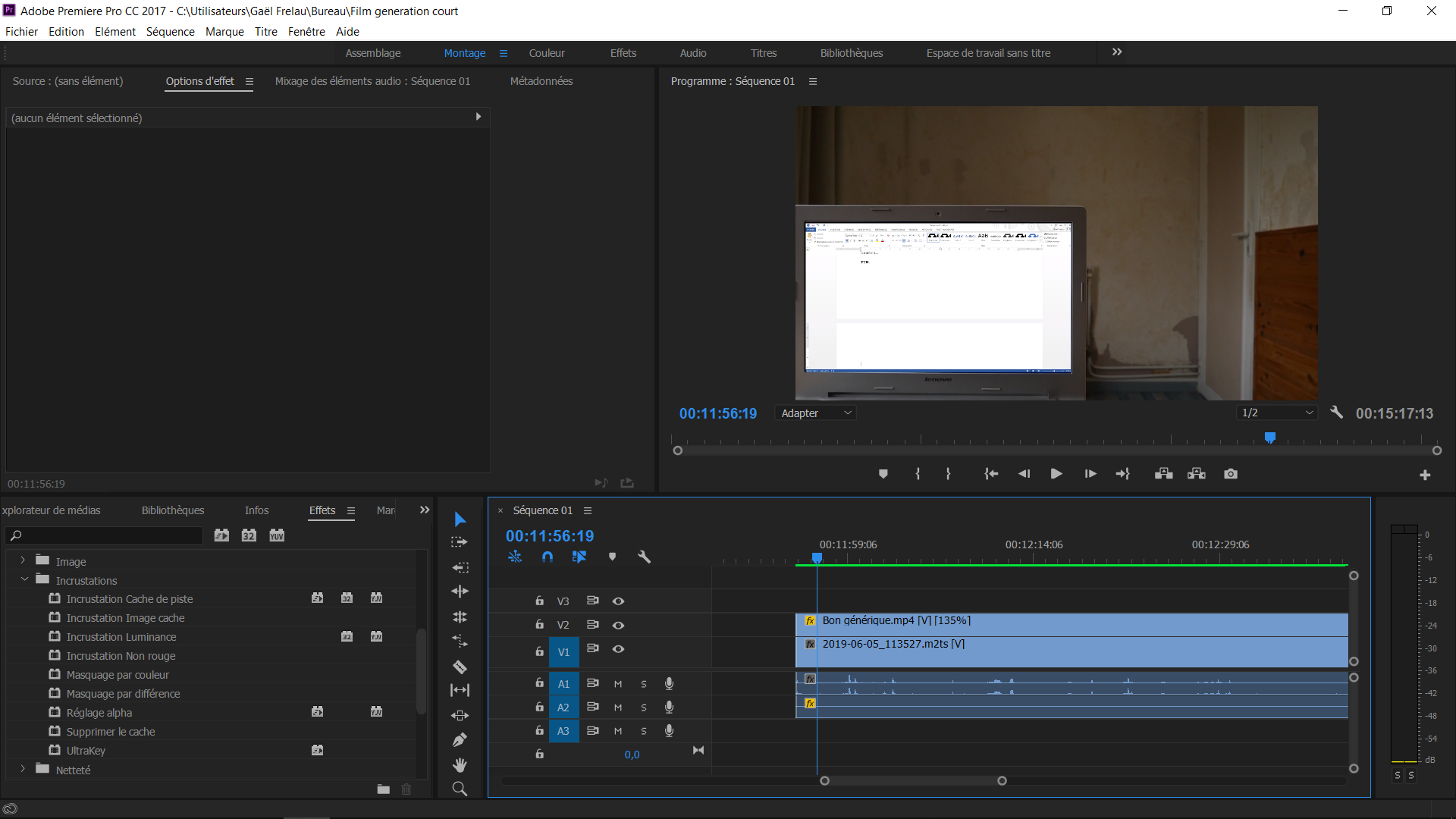The width and height of the screenshot is (1456, 819).
Task: Open the Adapter zoom level dropdown
Action: tap(816, 413)
